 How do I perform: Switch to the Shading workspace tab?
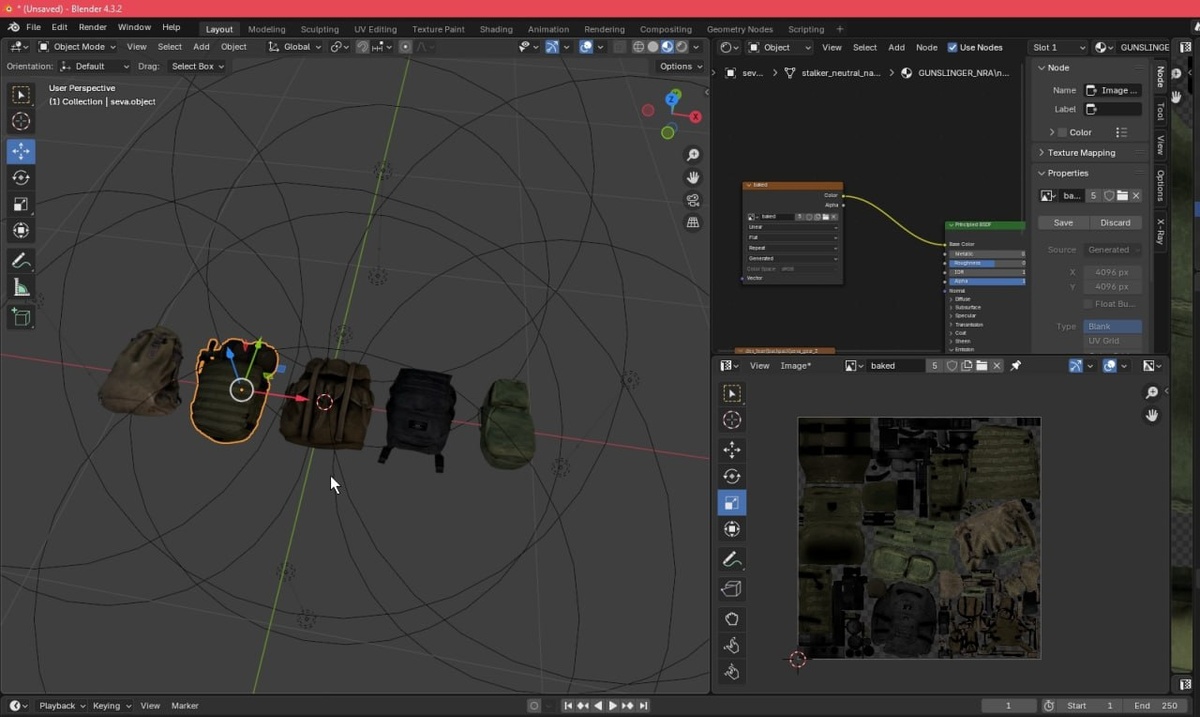(496, 29)
